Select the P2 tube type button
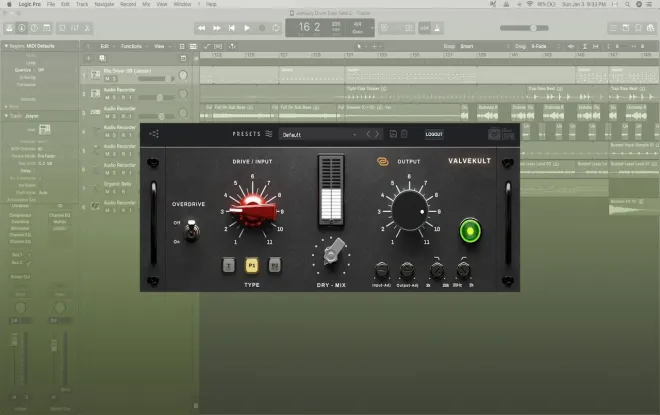 click(x=274, y=266)
